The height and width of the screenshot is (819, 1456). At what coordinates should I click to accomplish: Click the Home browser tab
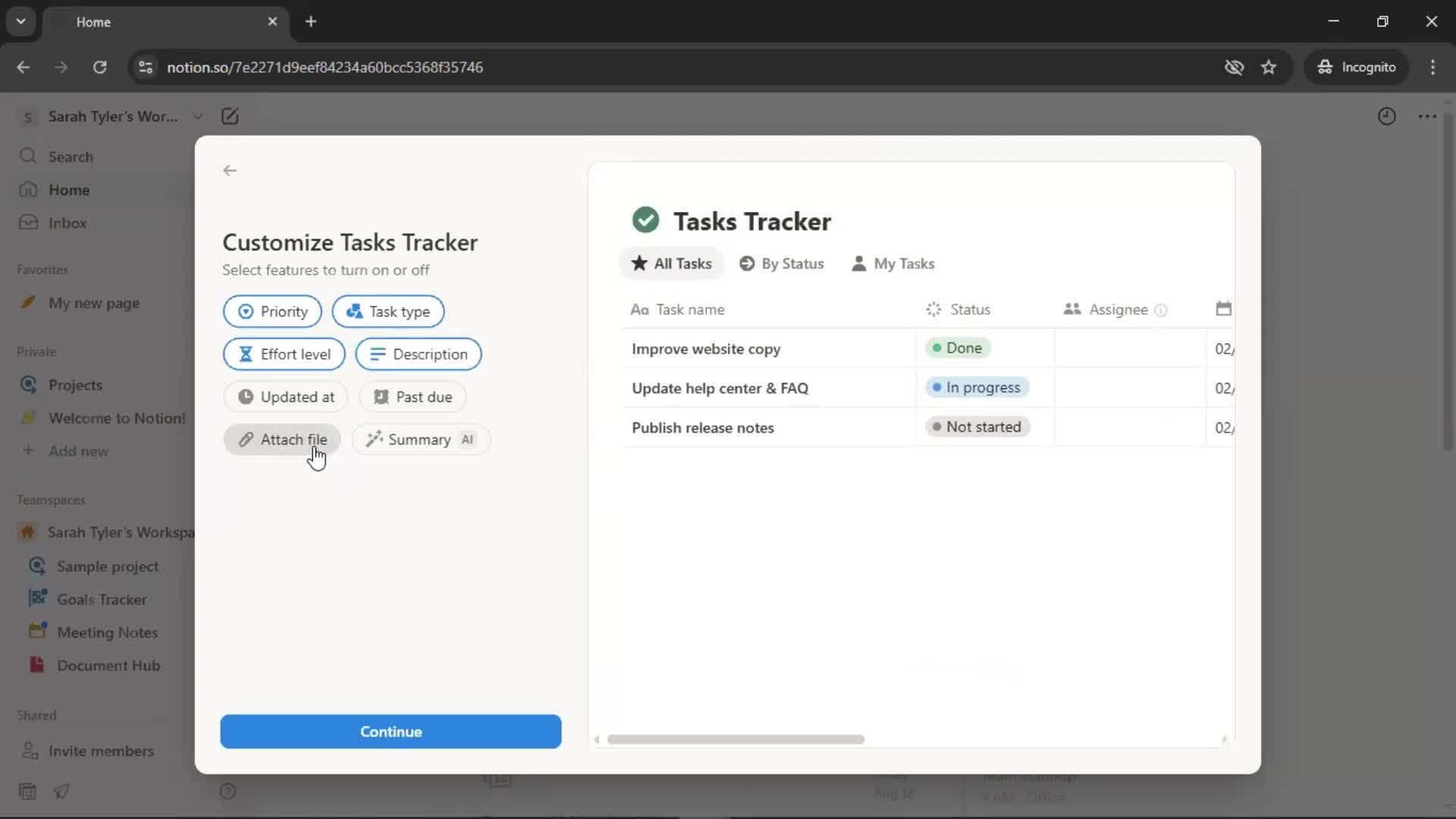167,22
